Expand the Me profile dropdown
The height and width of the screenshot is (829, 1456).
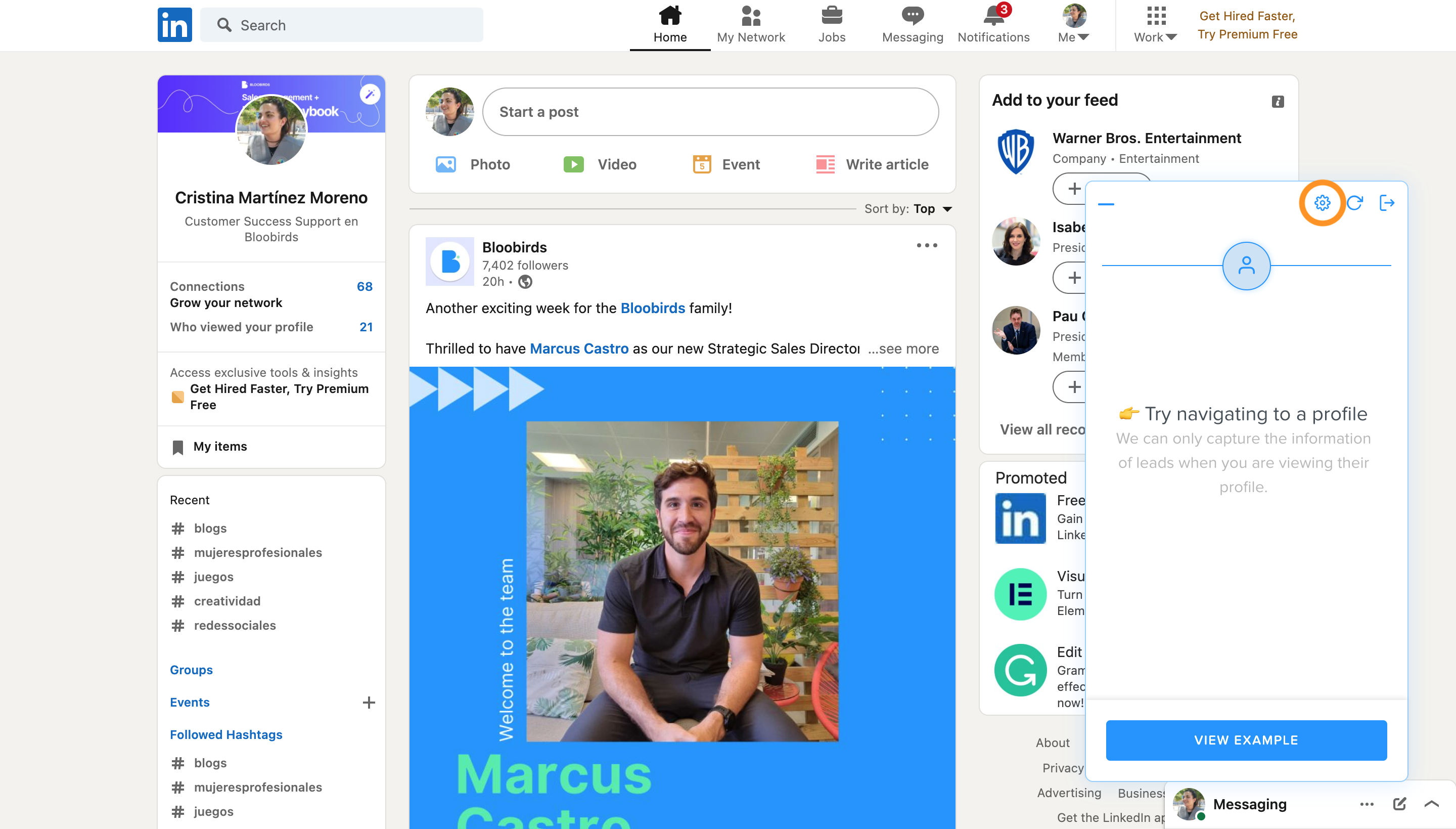tap(1074, 25)
